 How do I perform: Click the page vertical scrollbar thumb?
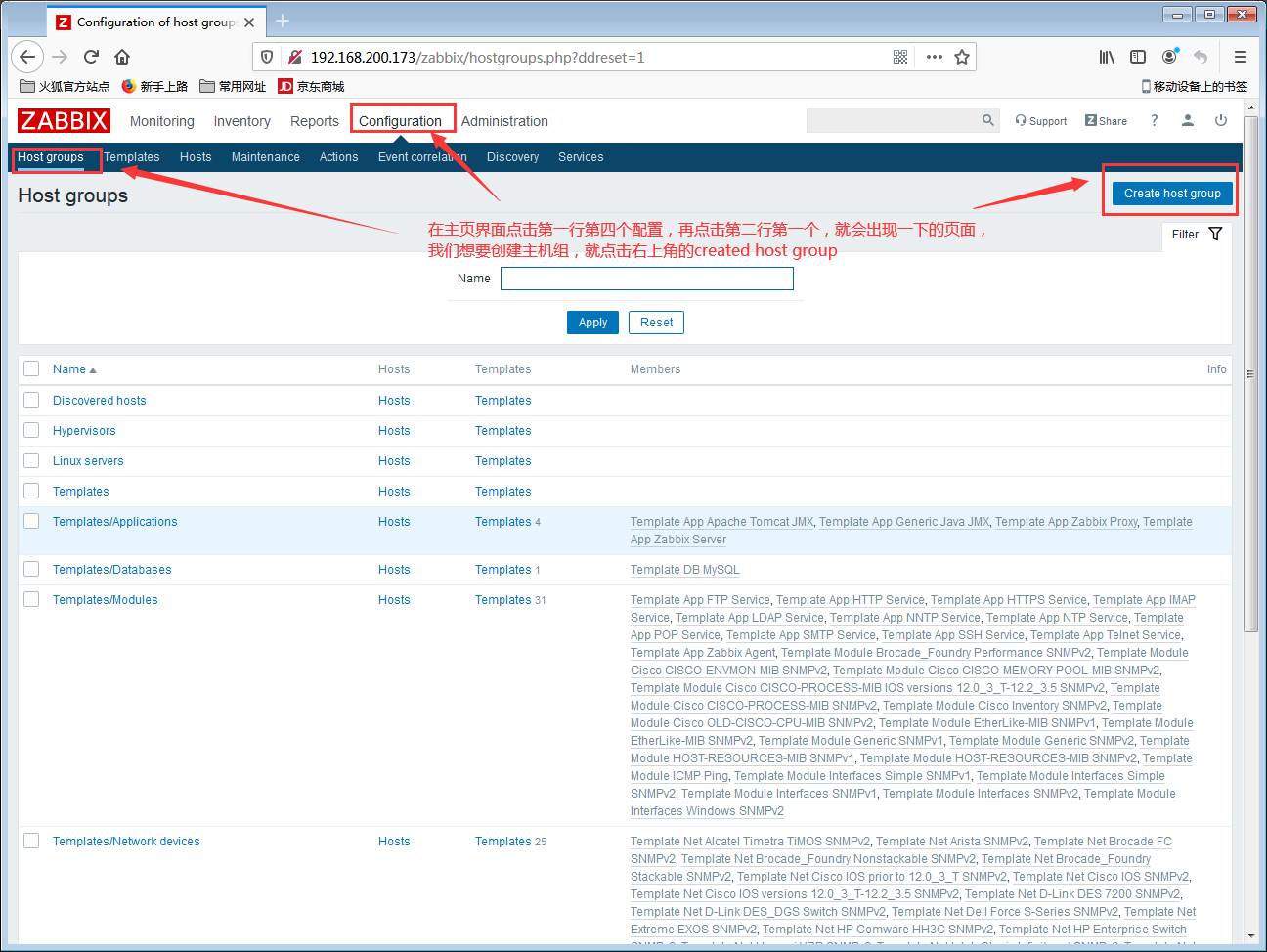pos(1250,375)
